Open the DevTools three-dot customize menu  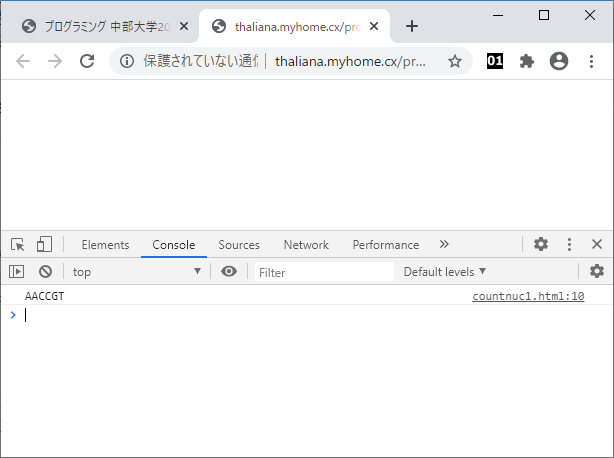pyautogui.click(x=569, y=245)
